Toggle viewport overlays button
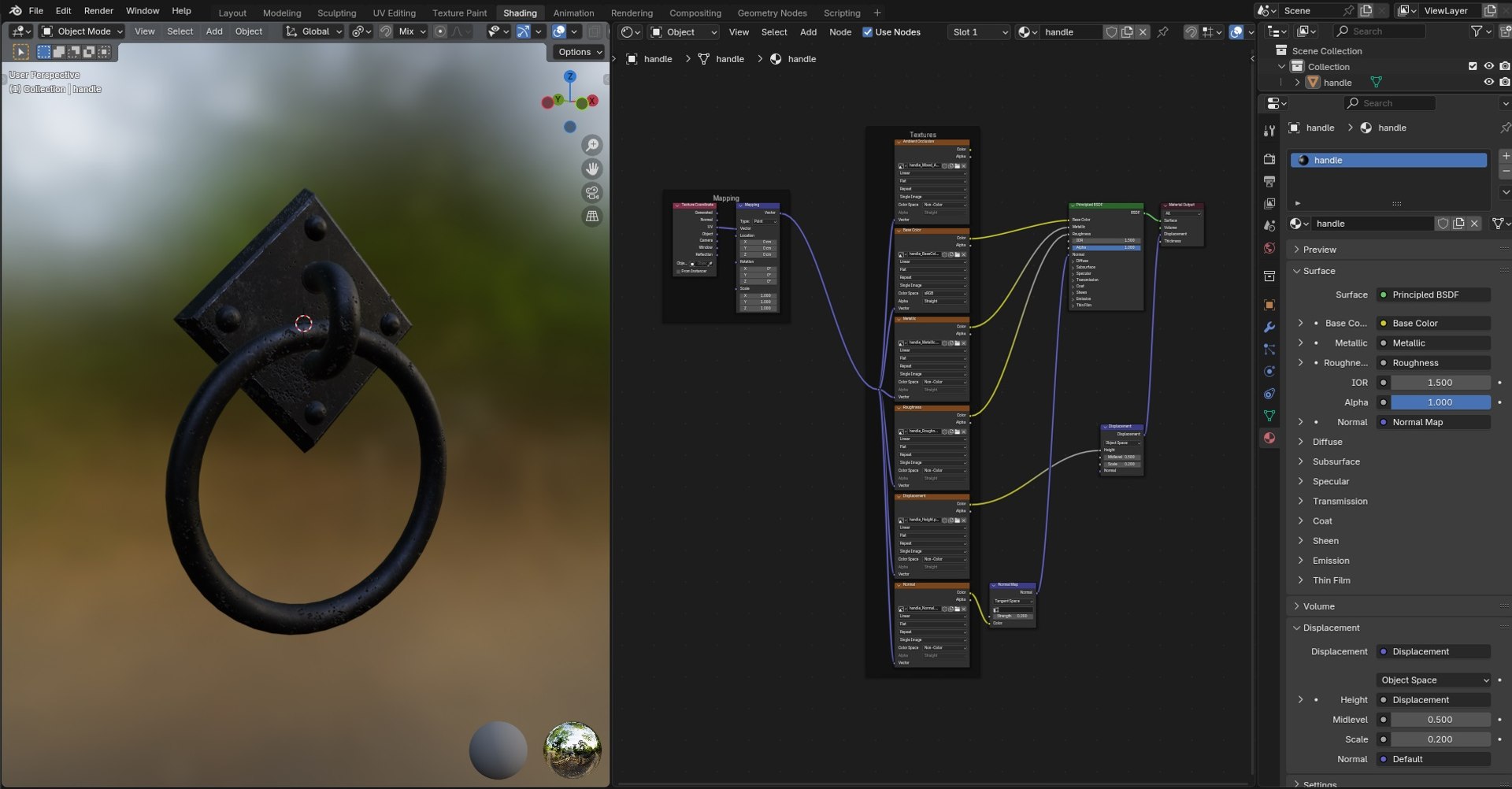The height and width of the screenshot is (789, 1512). 558,31
